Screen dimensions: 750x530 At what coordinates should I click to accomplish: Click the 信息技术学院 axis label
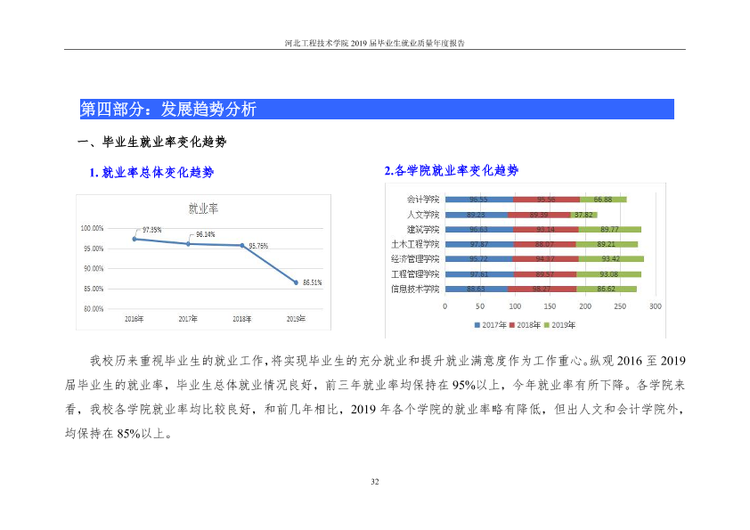click(x=415, y=289)
